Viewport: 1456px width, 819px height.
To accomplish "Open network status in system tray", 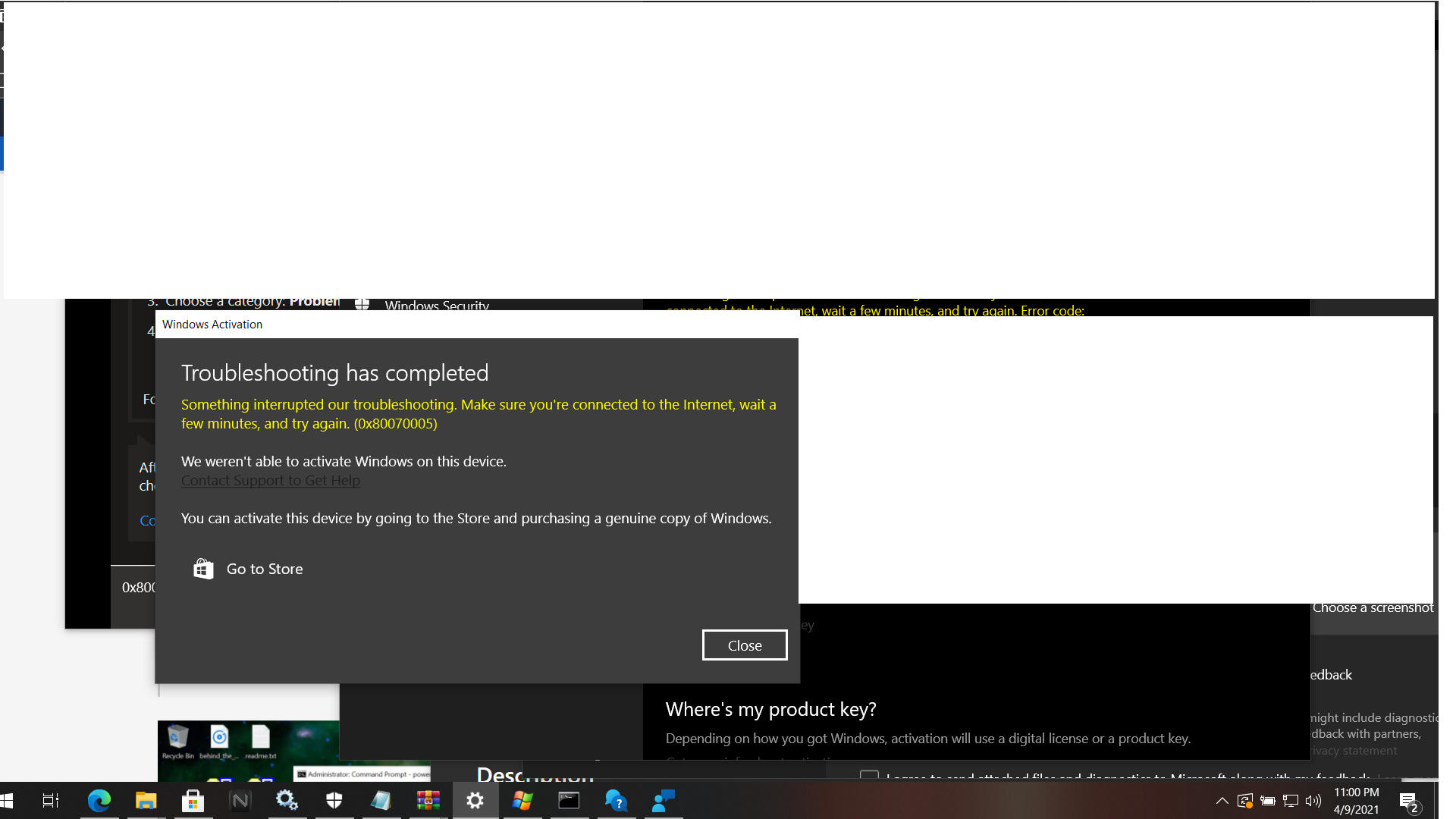I will [x=1291, y=801].
